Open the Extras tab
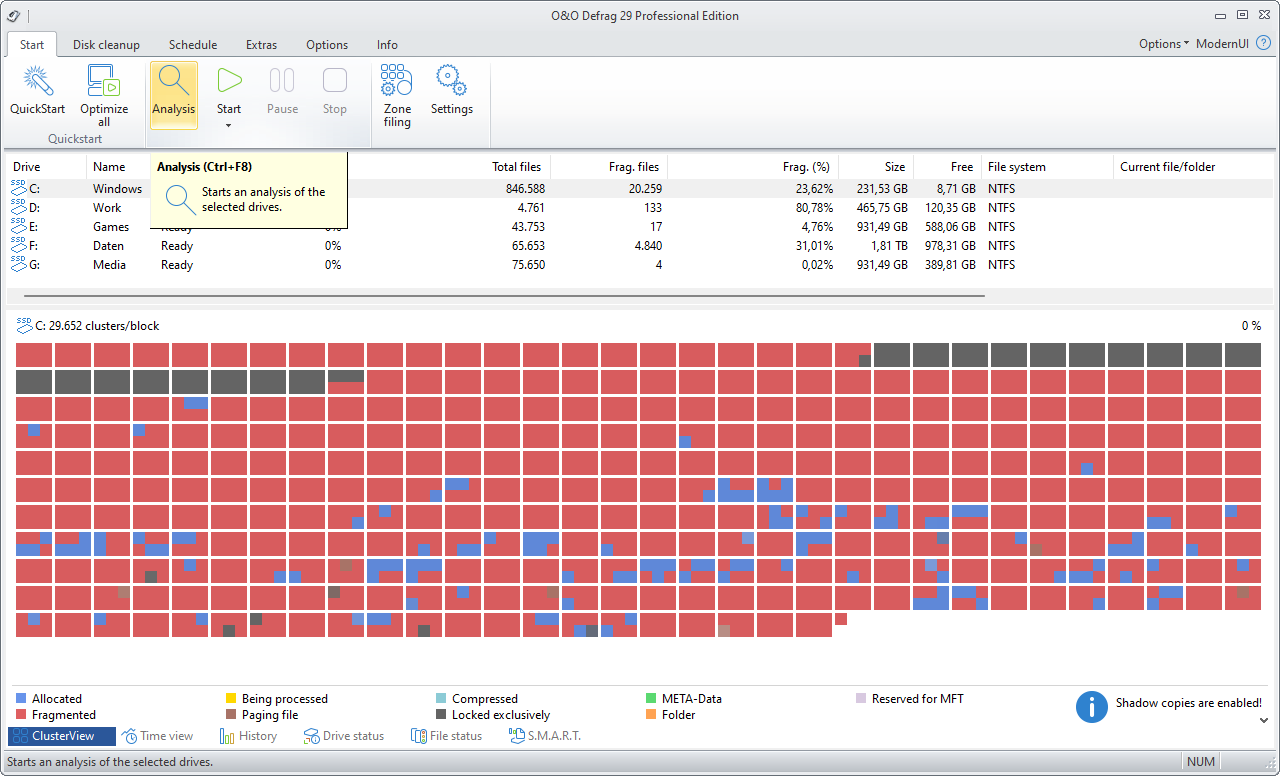 (261, 44)
